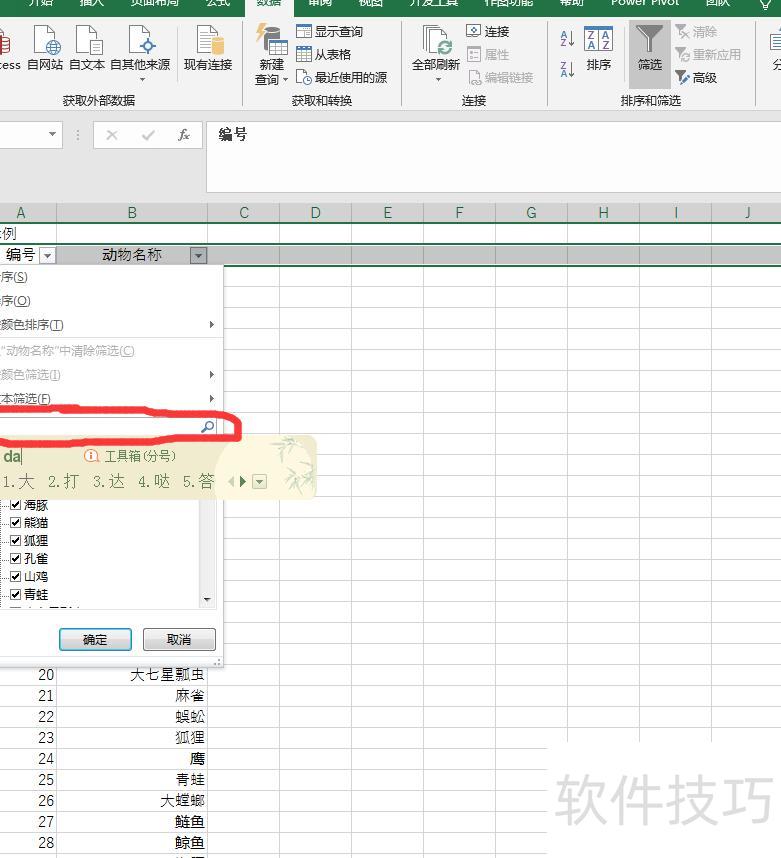Select IME candidate 1 大
Viewport: 781px width, 858px height.
tap(18, 482)
